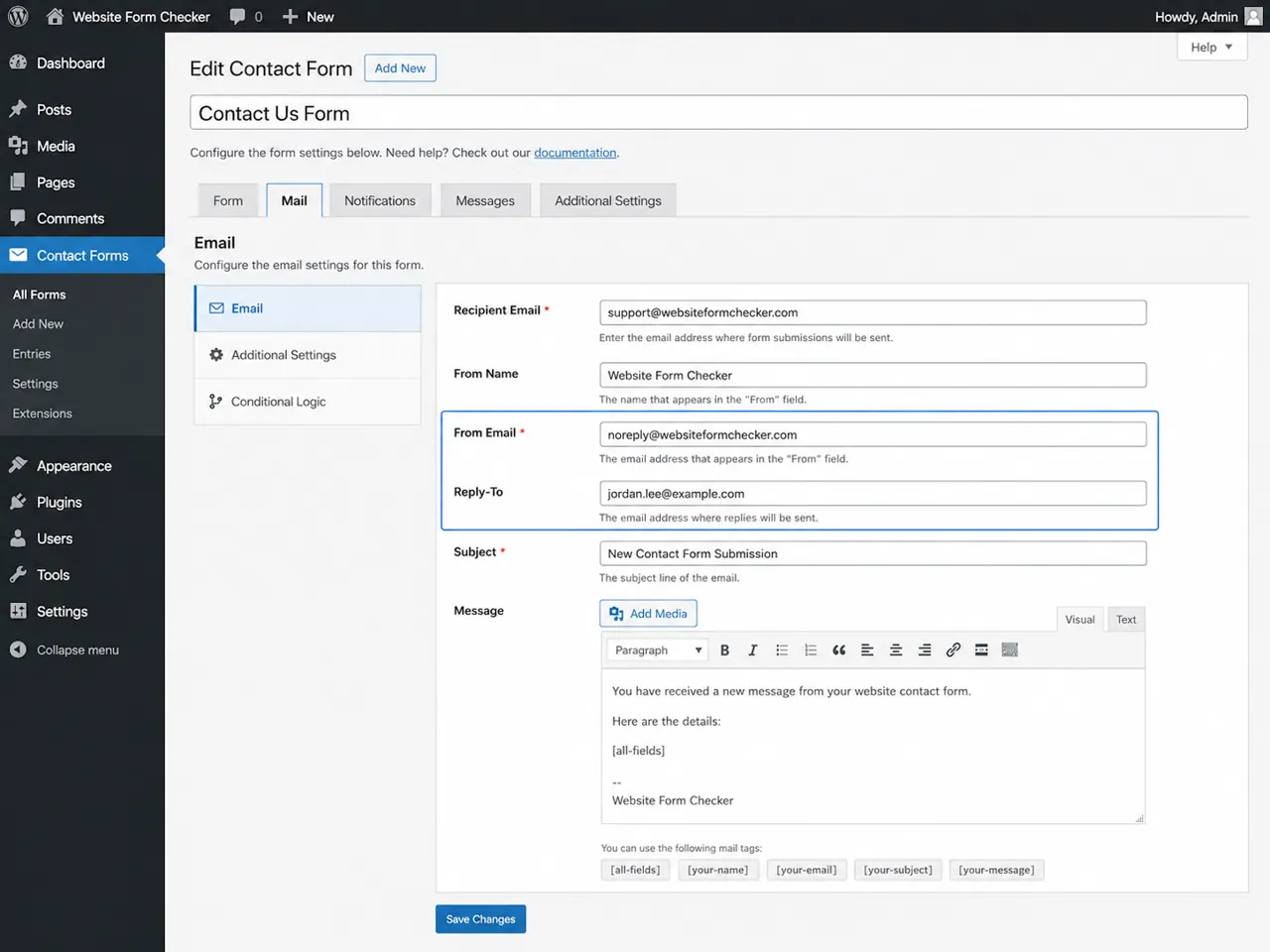
Task: Focus the Recipient Email field
Action: 873,312
